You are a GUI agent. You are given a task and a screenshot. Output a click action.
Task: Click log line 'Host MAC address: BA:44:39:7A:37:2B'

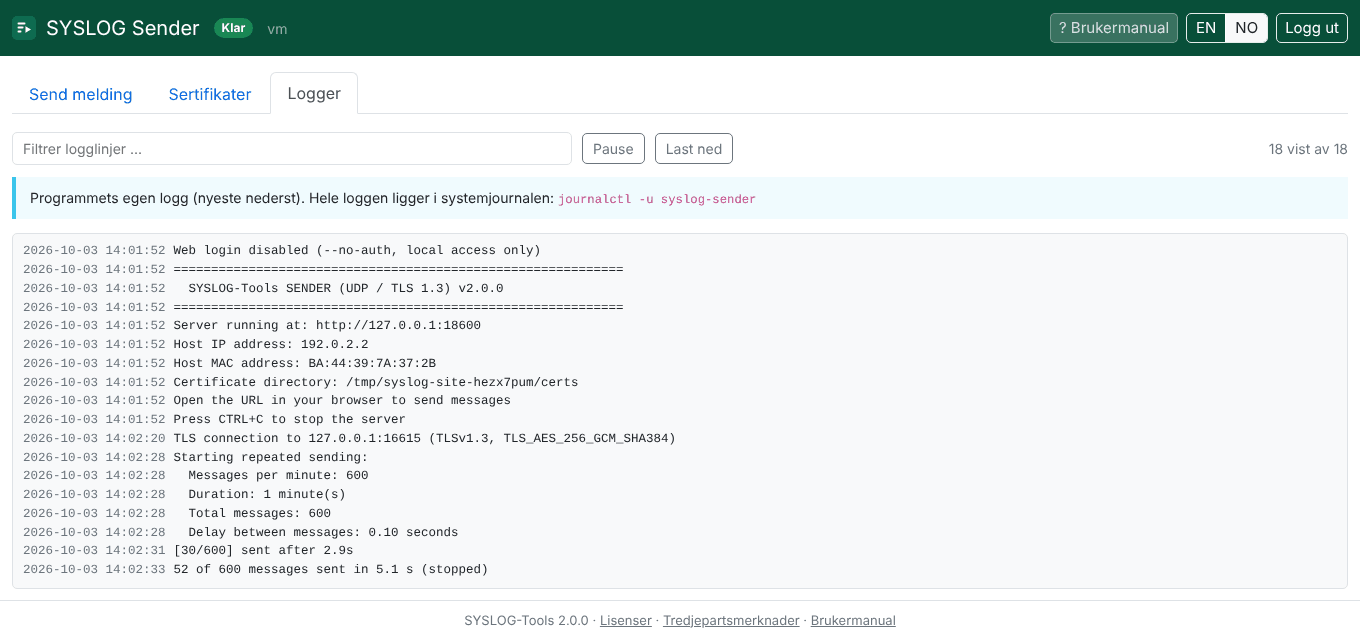(x=304, y=363)
